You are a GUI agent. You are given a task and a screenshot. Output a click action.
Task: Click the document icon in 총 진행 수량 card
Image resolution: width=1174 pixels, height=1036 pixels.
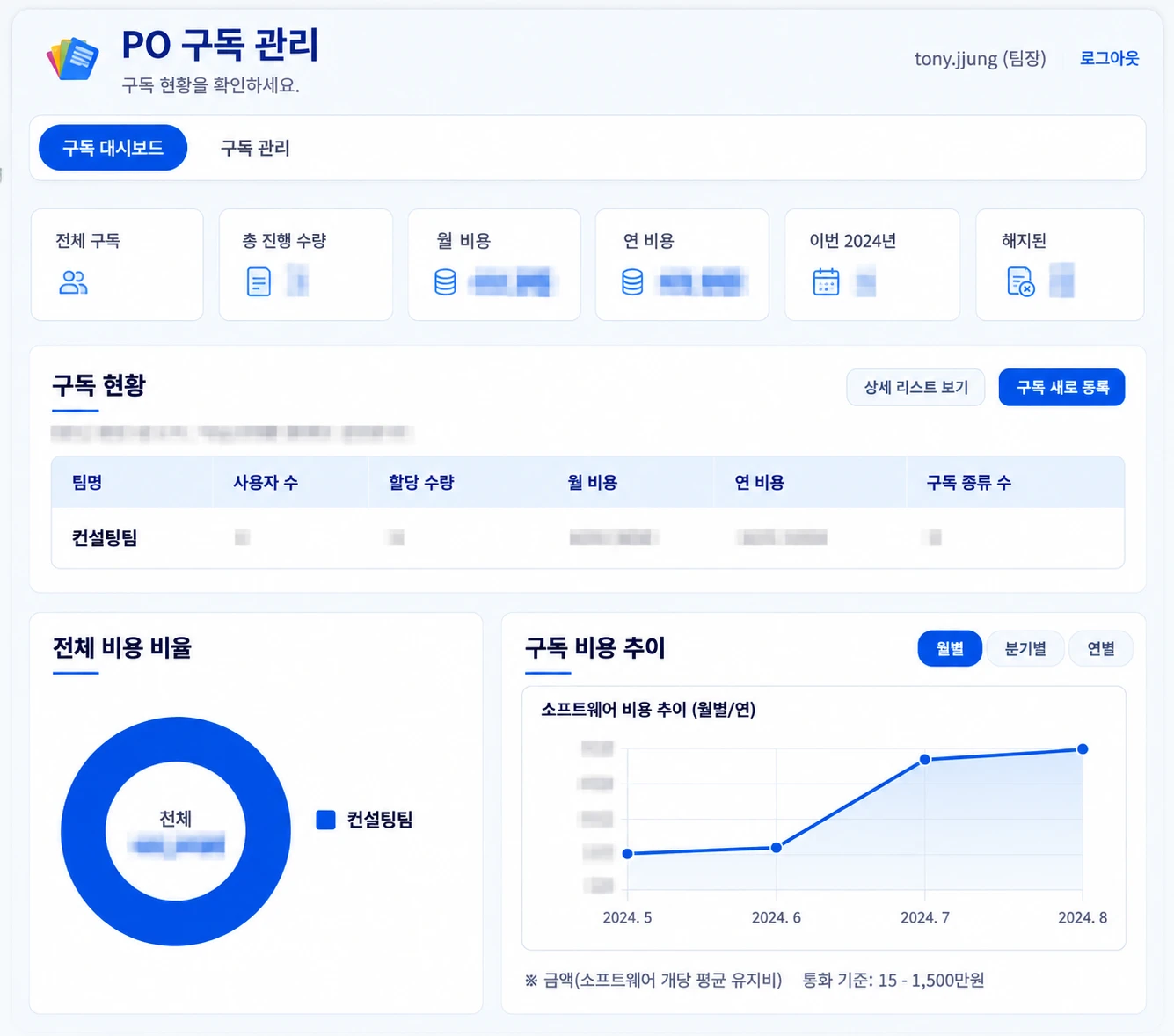point(259,282)
